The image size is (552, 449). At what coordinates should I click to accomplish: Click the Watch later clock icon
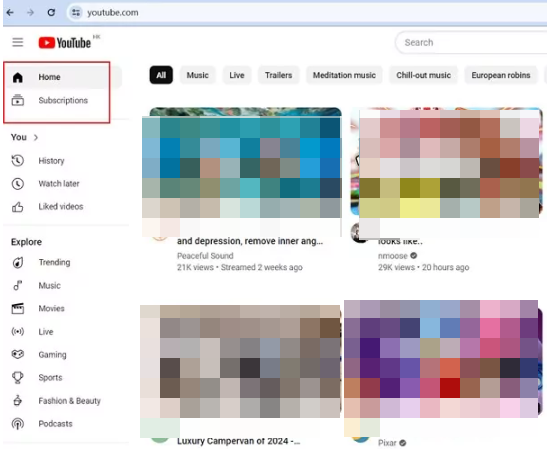point(18,184)
